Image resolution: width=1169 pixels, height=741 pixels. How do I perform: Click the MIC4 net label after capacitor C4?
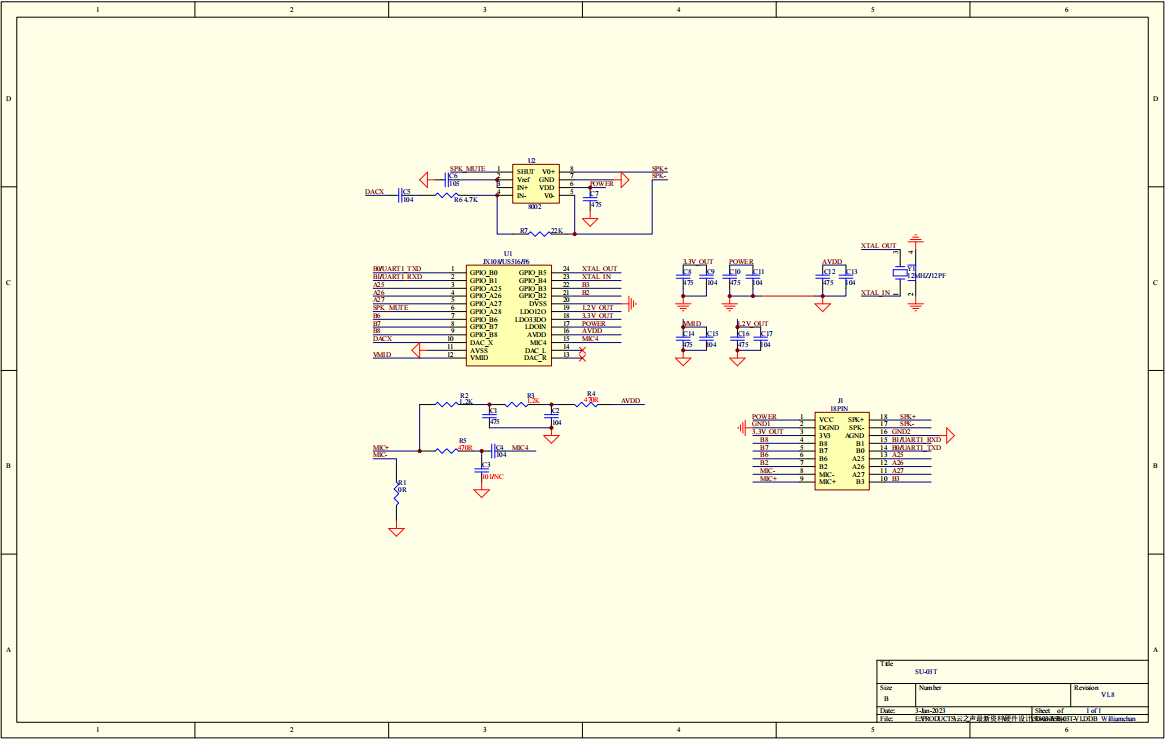click(x=520, y=448)
